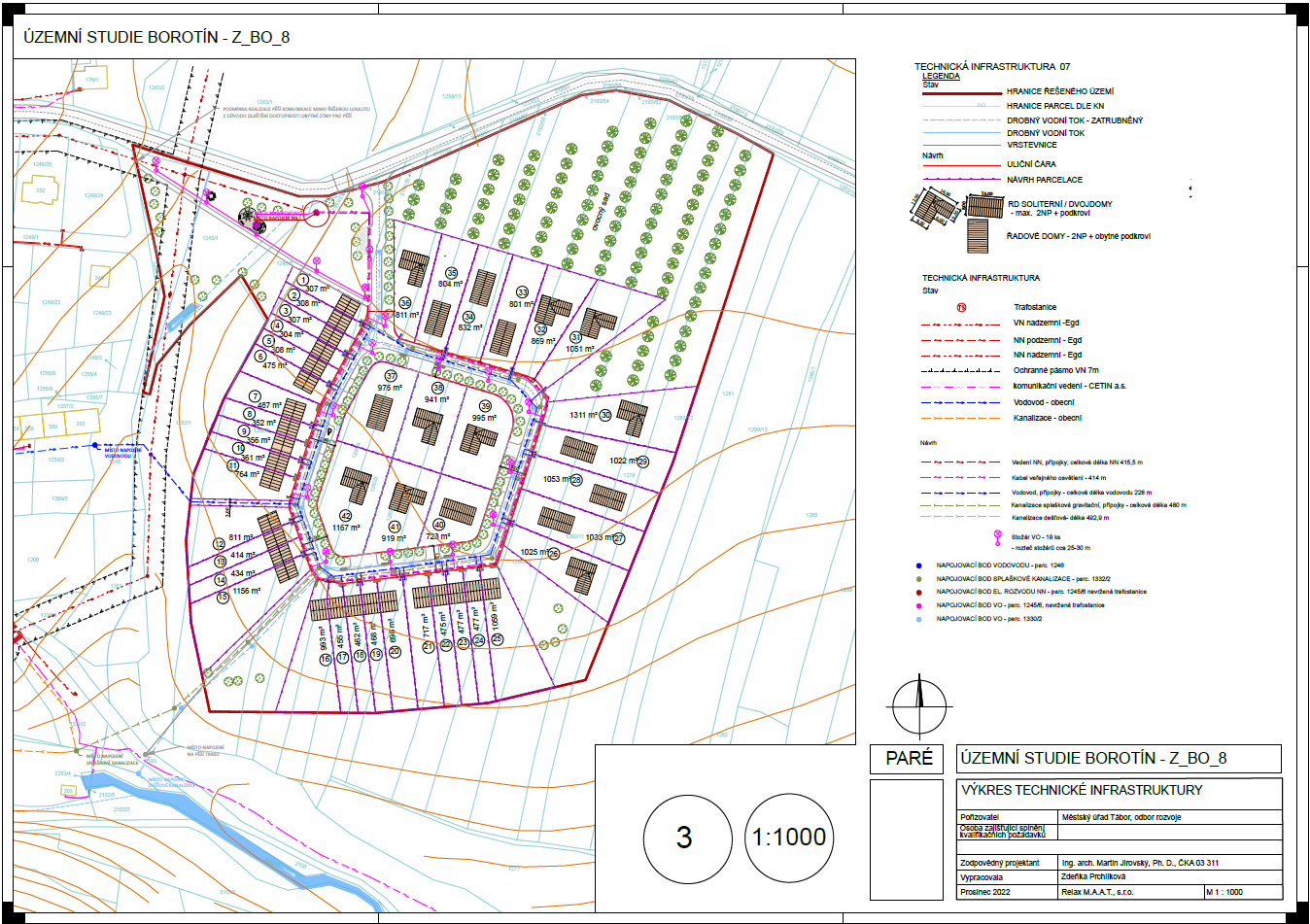Click parcel number 1 circle on map
This screenshot has height=924, width=1310.
(303, 280)
